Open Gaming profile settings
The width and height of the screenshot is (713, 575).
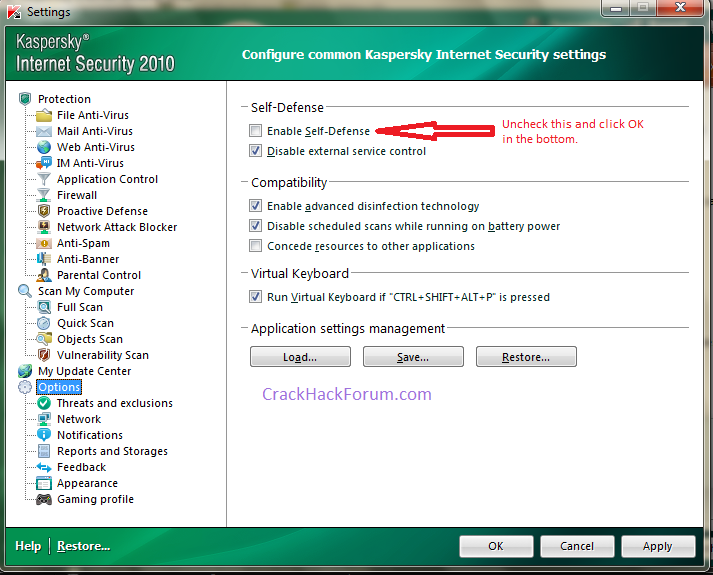tap(95, 499)
